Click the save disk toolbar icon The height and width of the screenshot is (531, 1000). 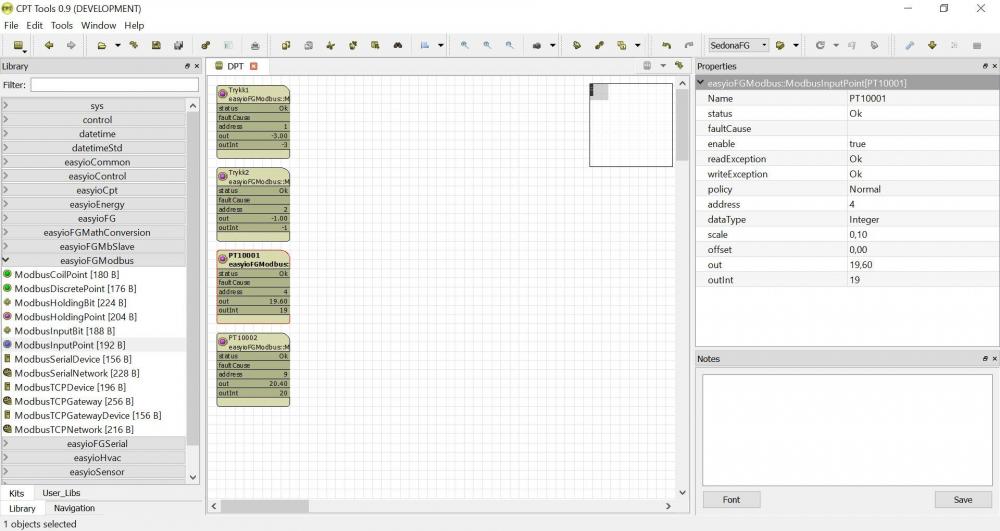pyautogui.click(x=156, y=45)
